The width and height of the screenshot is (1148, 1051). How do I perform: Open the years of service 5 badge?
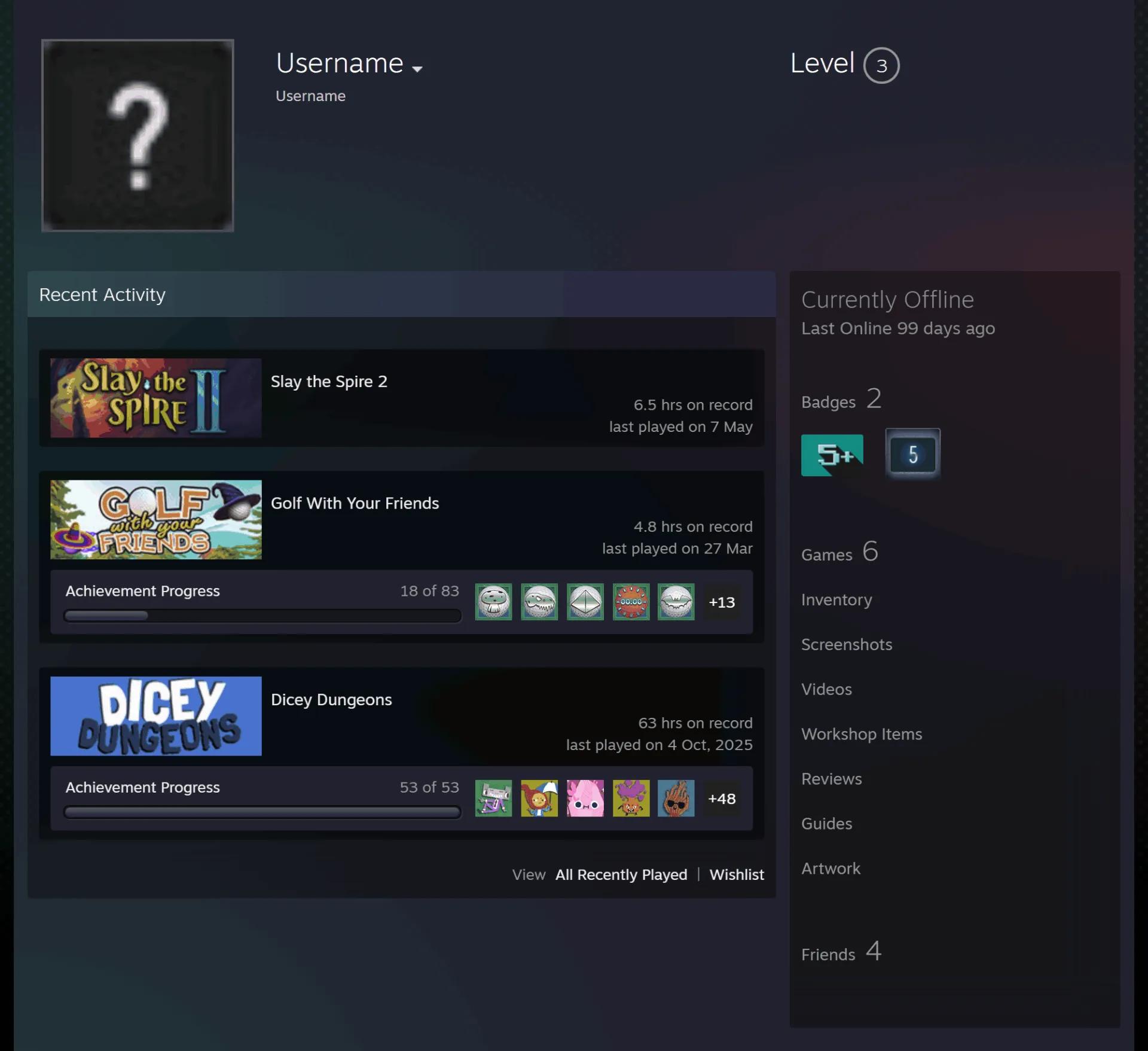pyautogui.click(x=913, y=455)
